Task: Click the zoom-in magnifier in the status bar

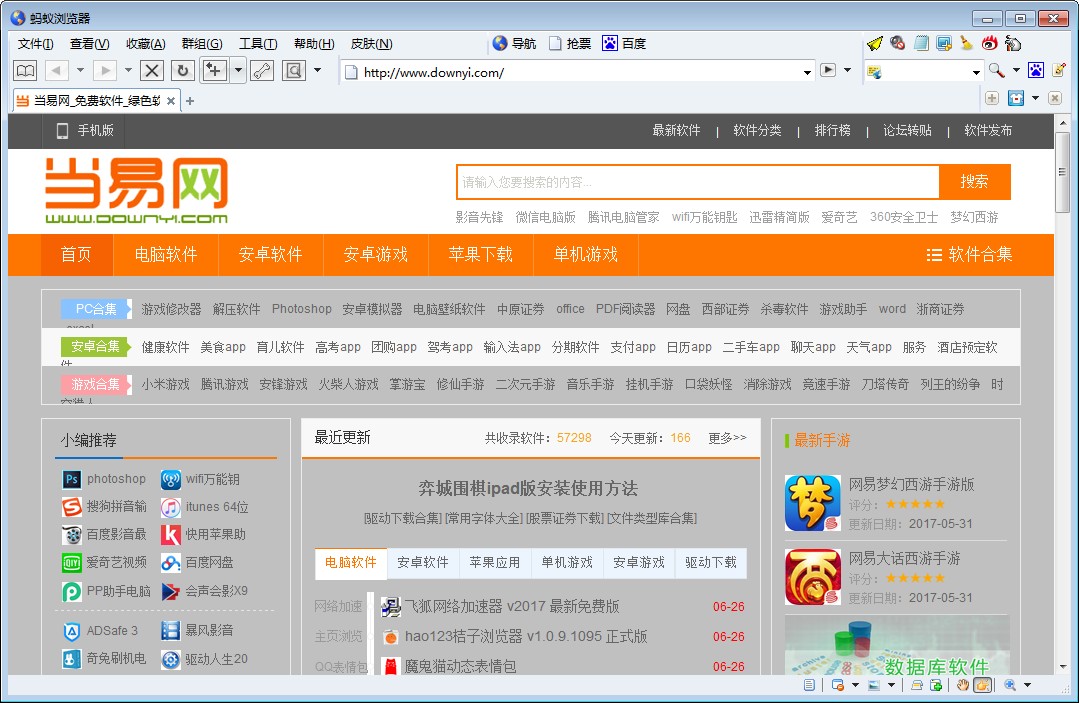Action: pos(1009,686)
